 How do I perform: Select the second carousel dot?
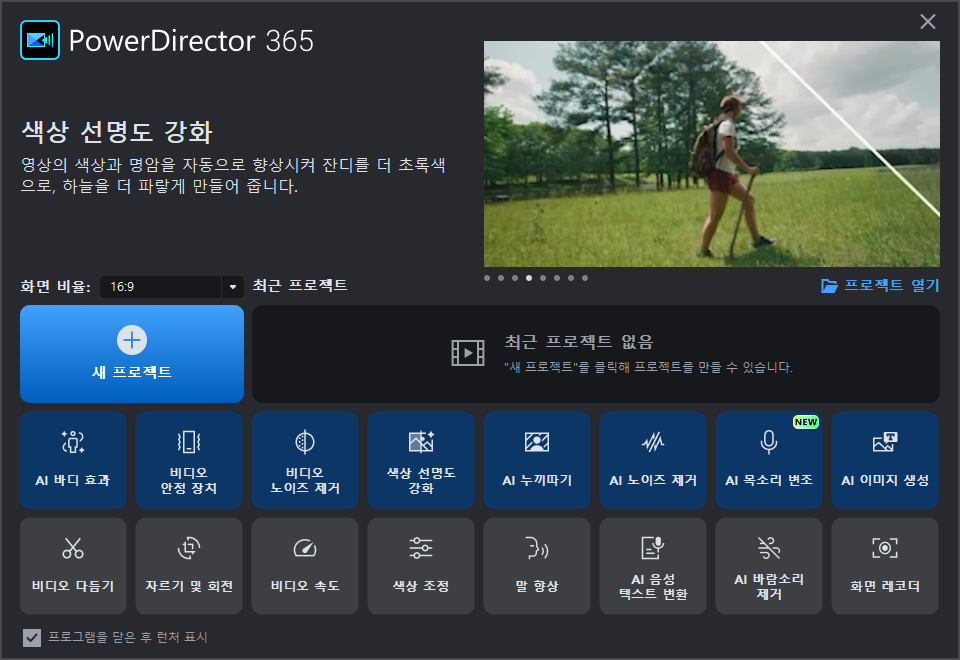pyautogui.click(x=501, y=278)
